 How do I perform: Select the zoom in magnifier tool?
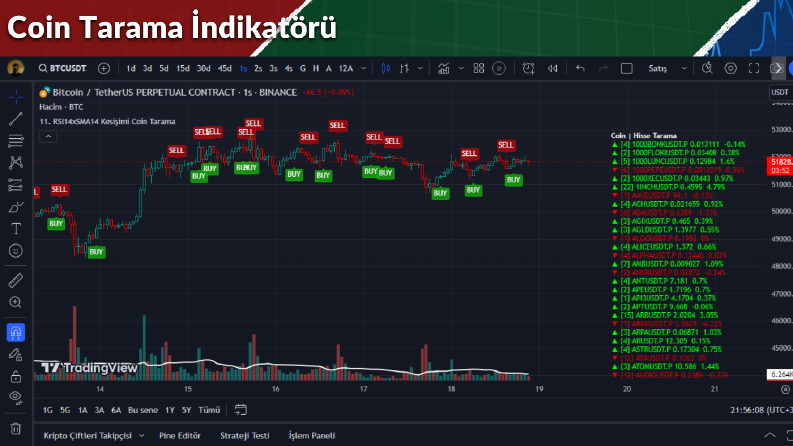[x=16, y=302]
